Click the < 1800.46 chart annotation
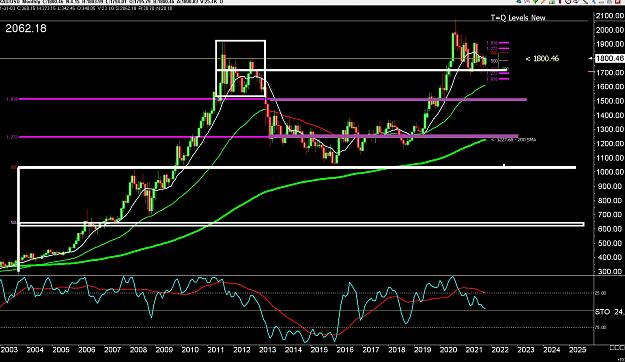 coord(542,59)
